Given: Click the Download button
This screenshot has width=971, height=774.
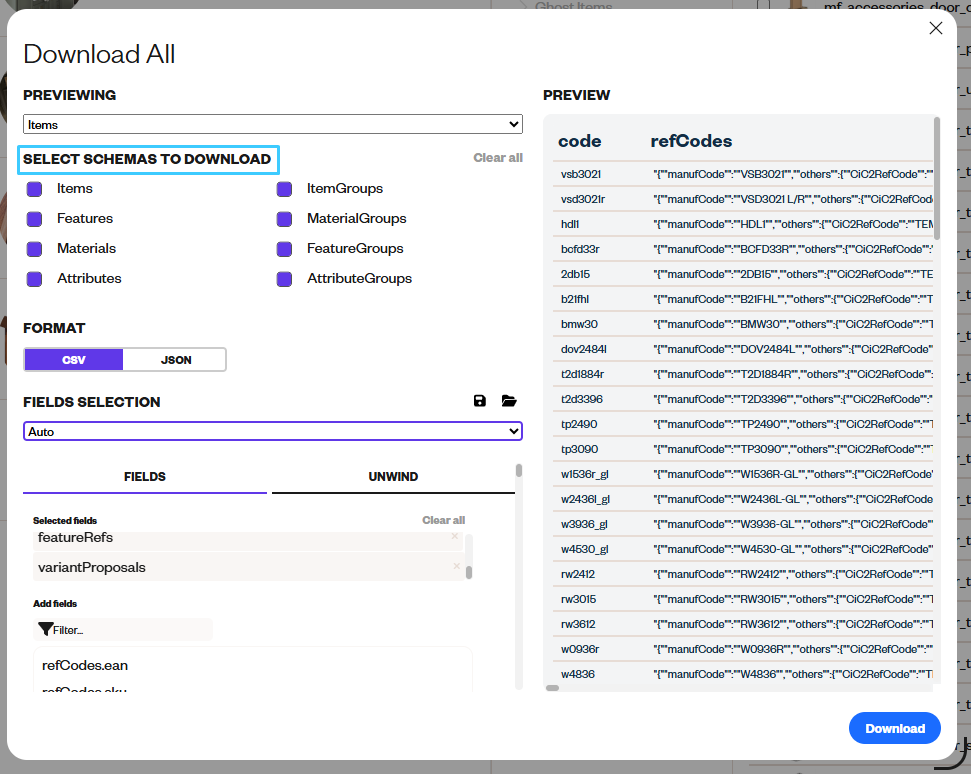Looking at the screenshot, I should click(x=895, y=728).
